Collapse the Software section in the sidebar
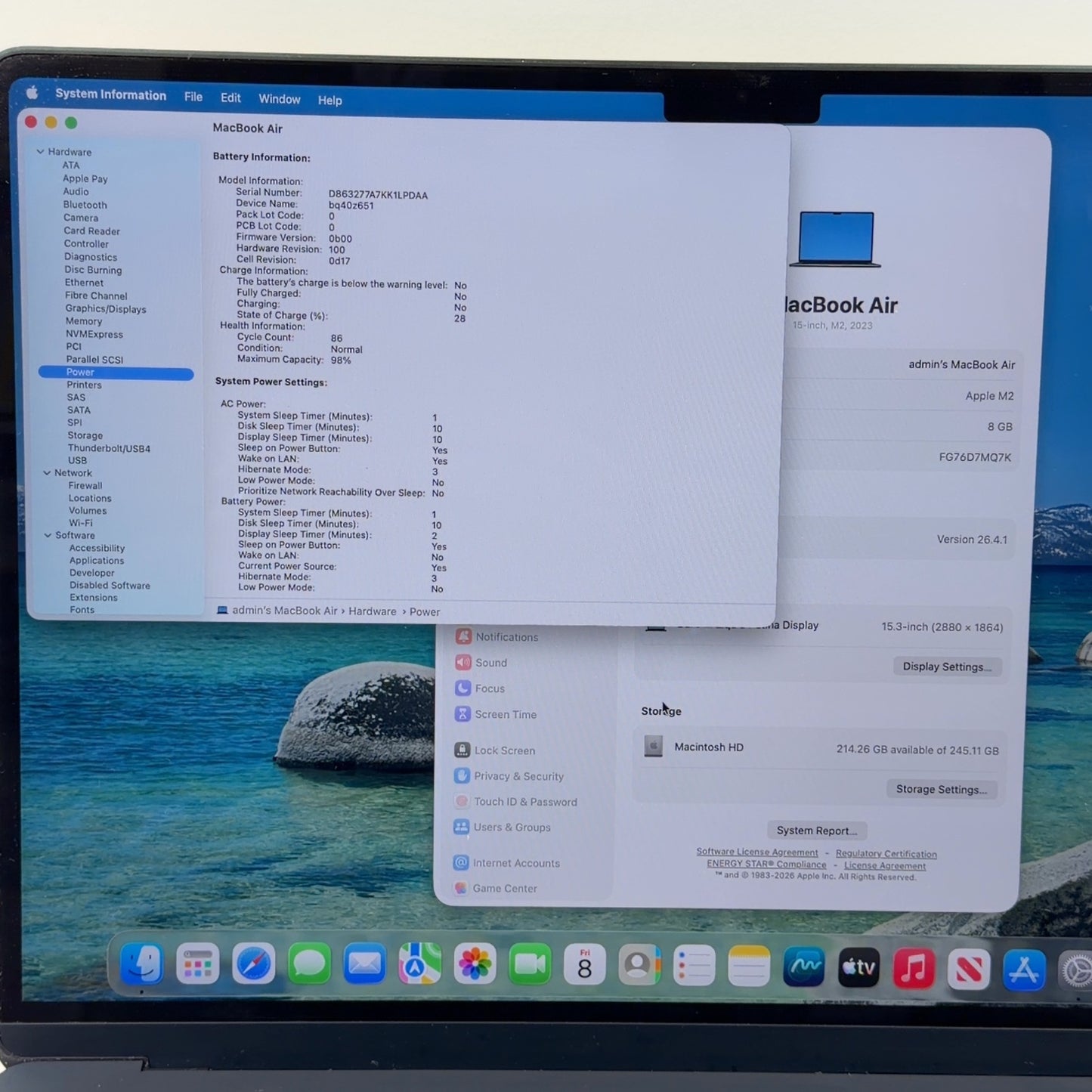 pos(48,535)
